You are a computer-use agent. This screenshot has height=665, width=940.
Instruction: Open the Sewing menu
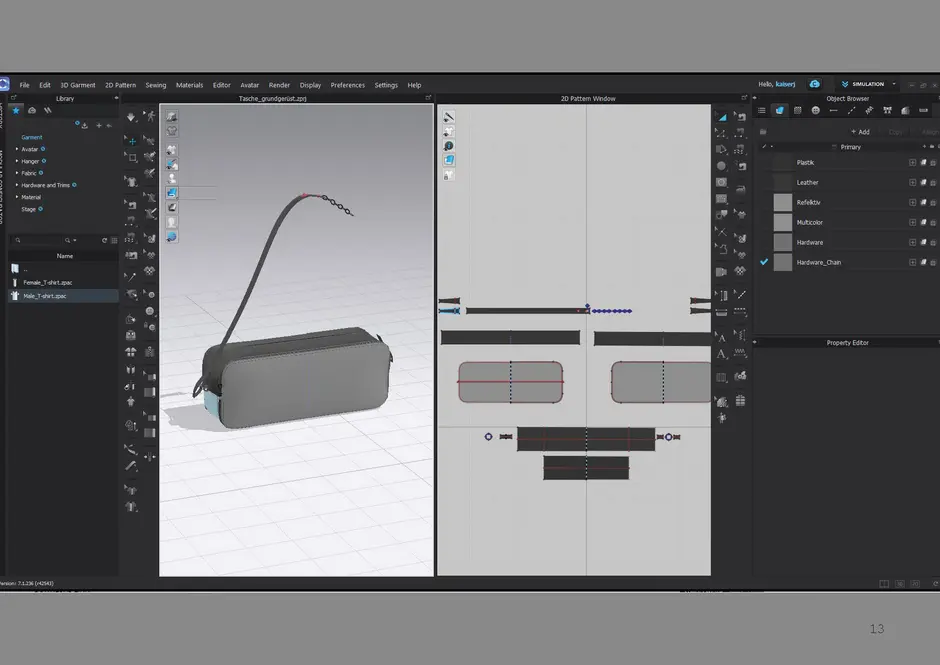coord(155,85)
